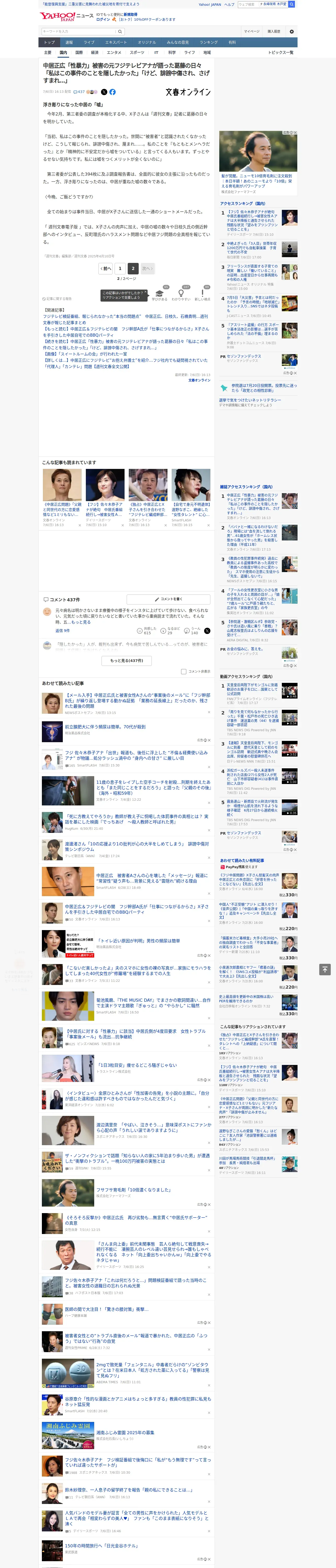Click the Yahoo! JAPAN logo
This screenshot has width=336, height=1568.
coord(57,16)
